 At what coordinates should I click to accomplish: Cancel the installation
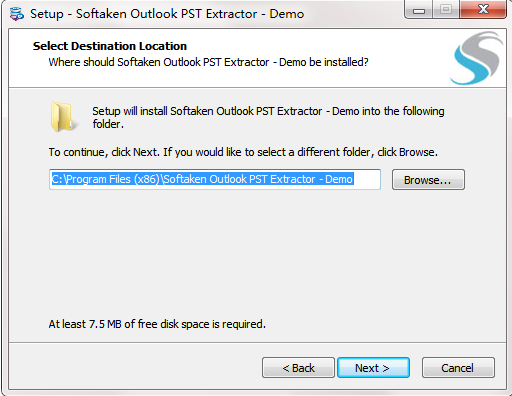458,368
